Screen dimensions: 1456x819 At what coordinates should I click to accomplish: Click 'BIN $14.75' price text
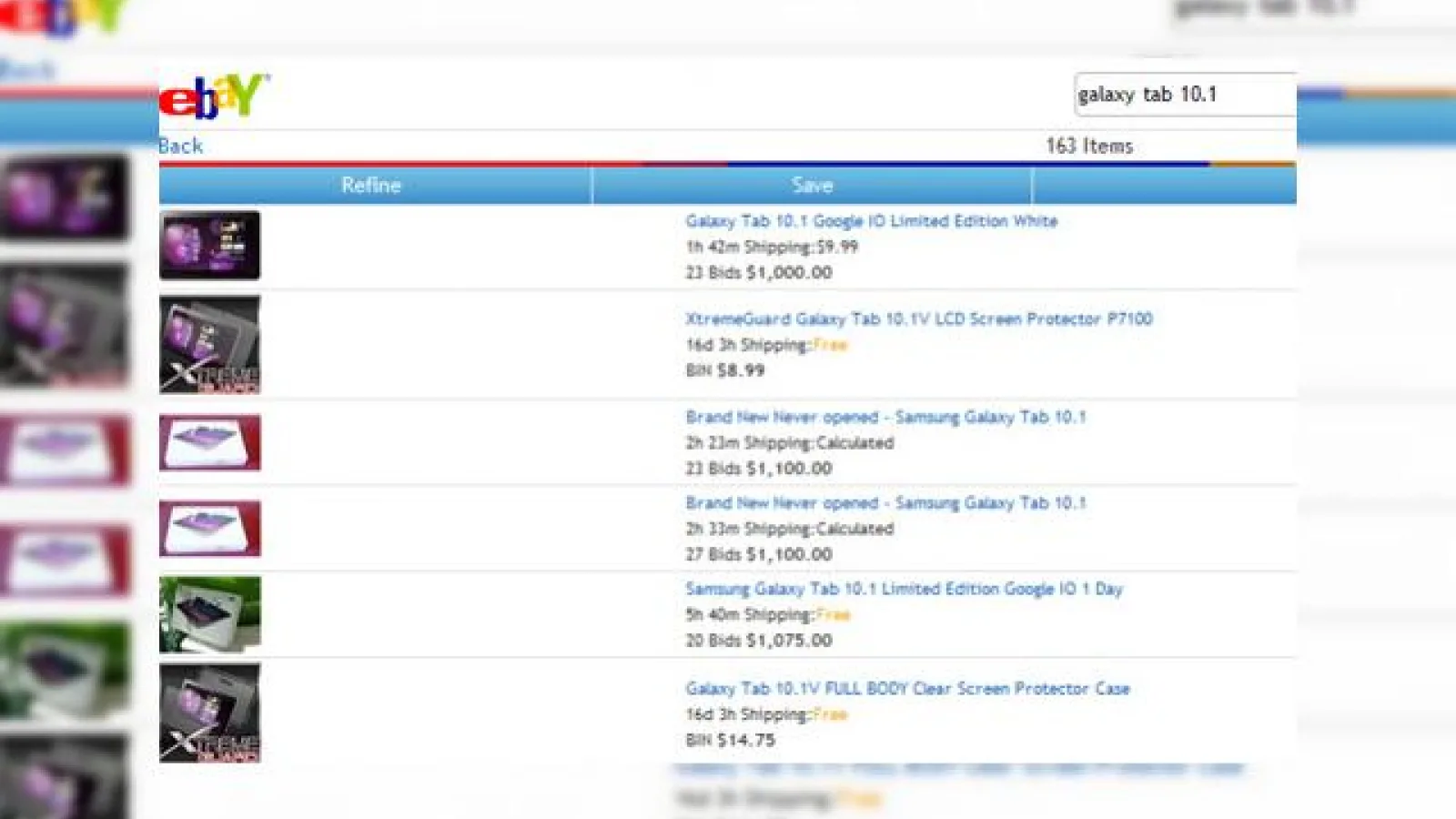coord(730,740)
